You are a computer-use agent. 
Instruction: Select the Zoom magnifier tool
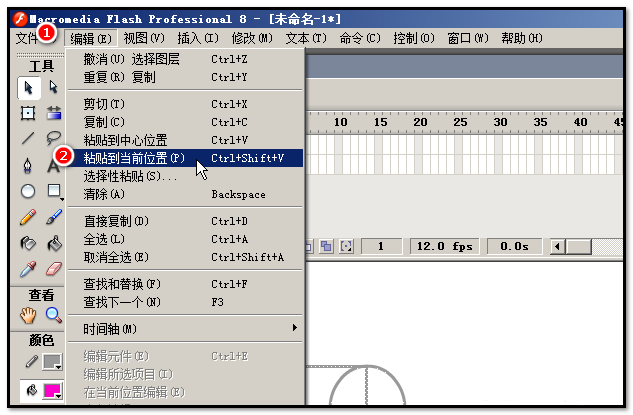coord(54,315)
